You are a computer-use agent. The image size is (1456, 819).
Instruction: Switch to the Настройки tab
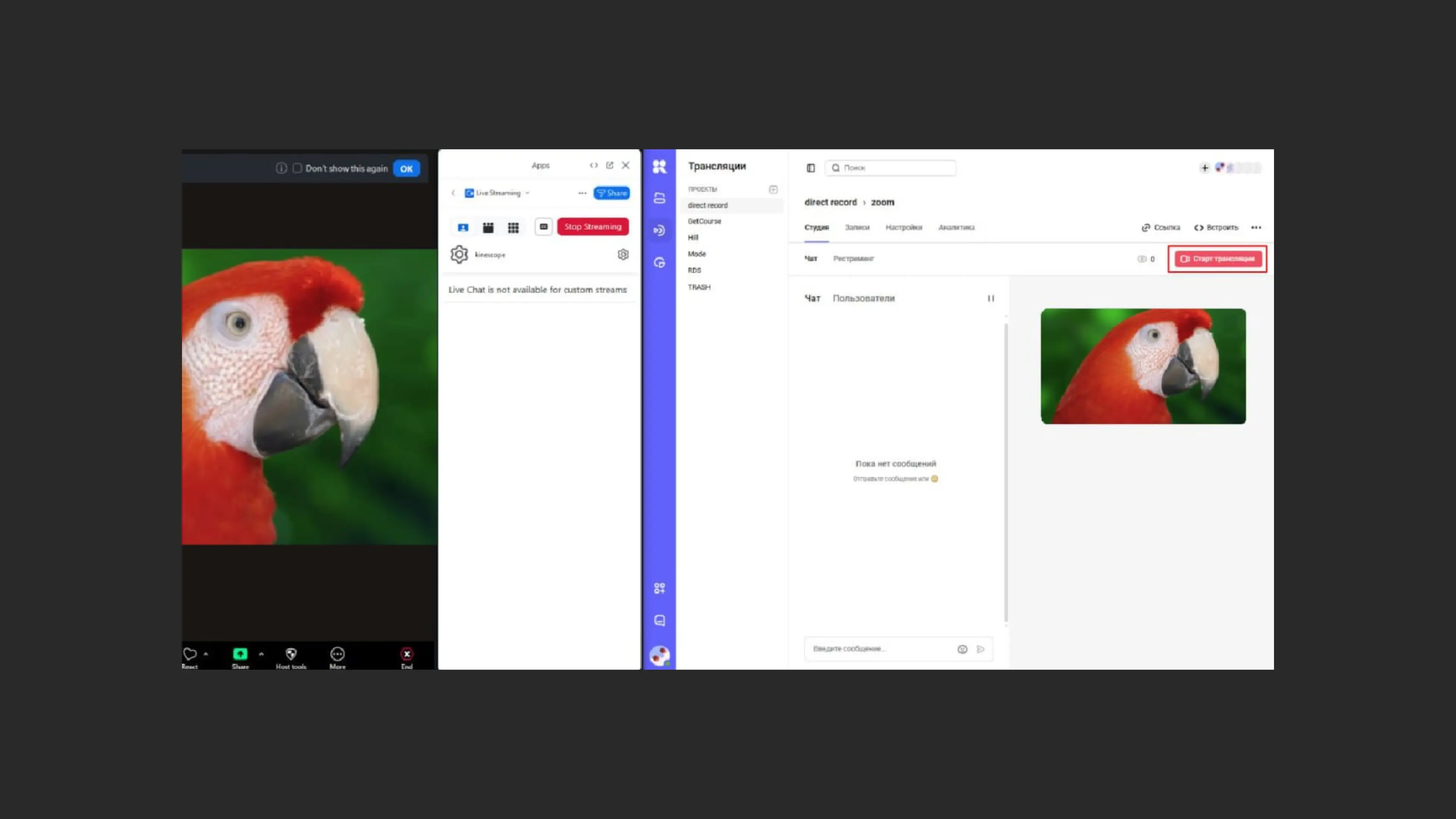click(x=903, y=227)
